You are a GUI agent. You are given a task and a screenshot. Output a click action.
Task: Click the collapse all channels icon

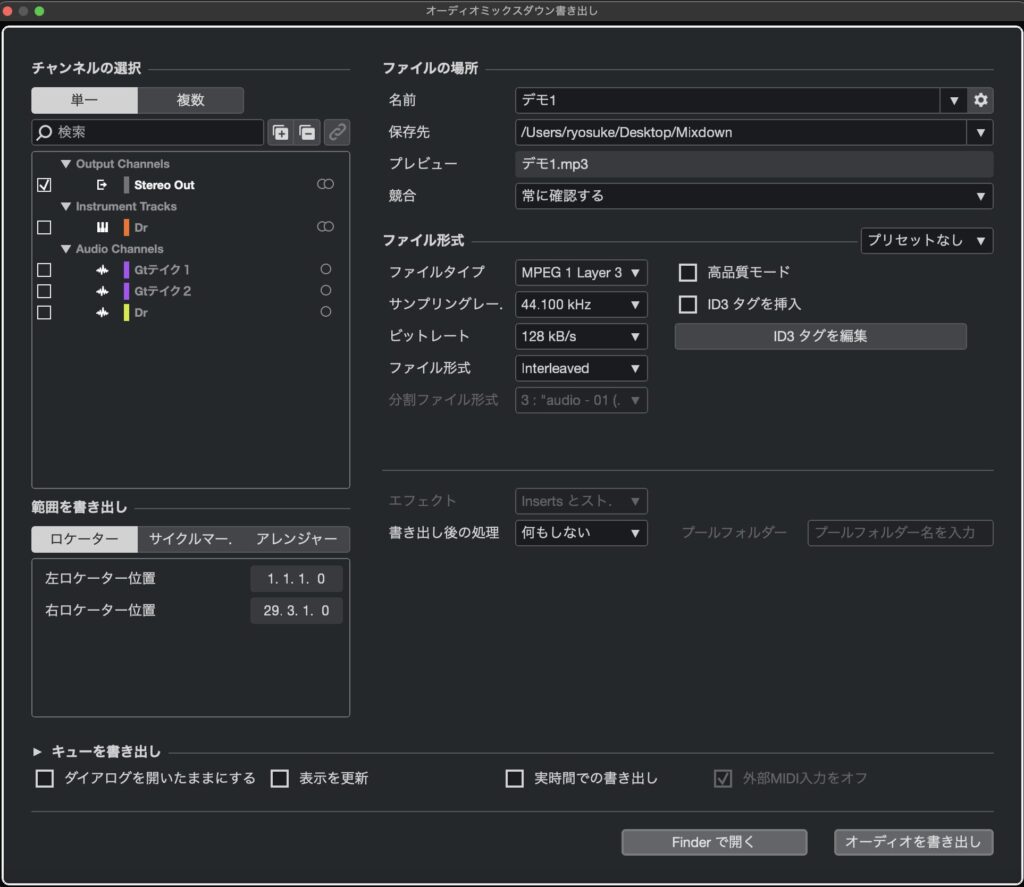coord(307,132)
